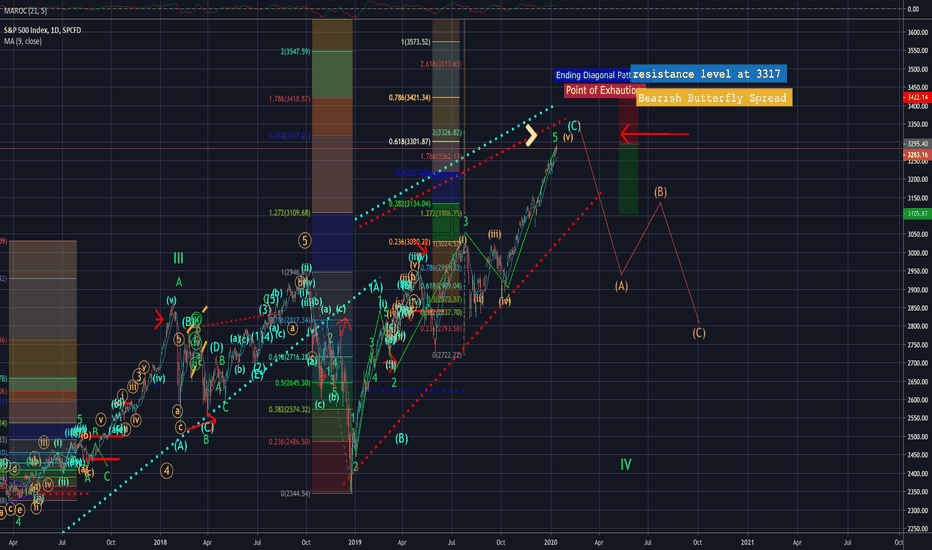Select the cream-yellow chevron marker on the chart

coord(531,135)
